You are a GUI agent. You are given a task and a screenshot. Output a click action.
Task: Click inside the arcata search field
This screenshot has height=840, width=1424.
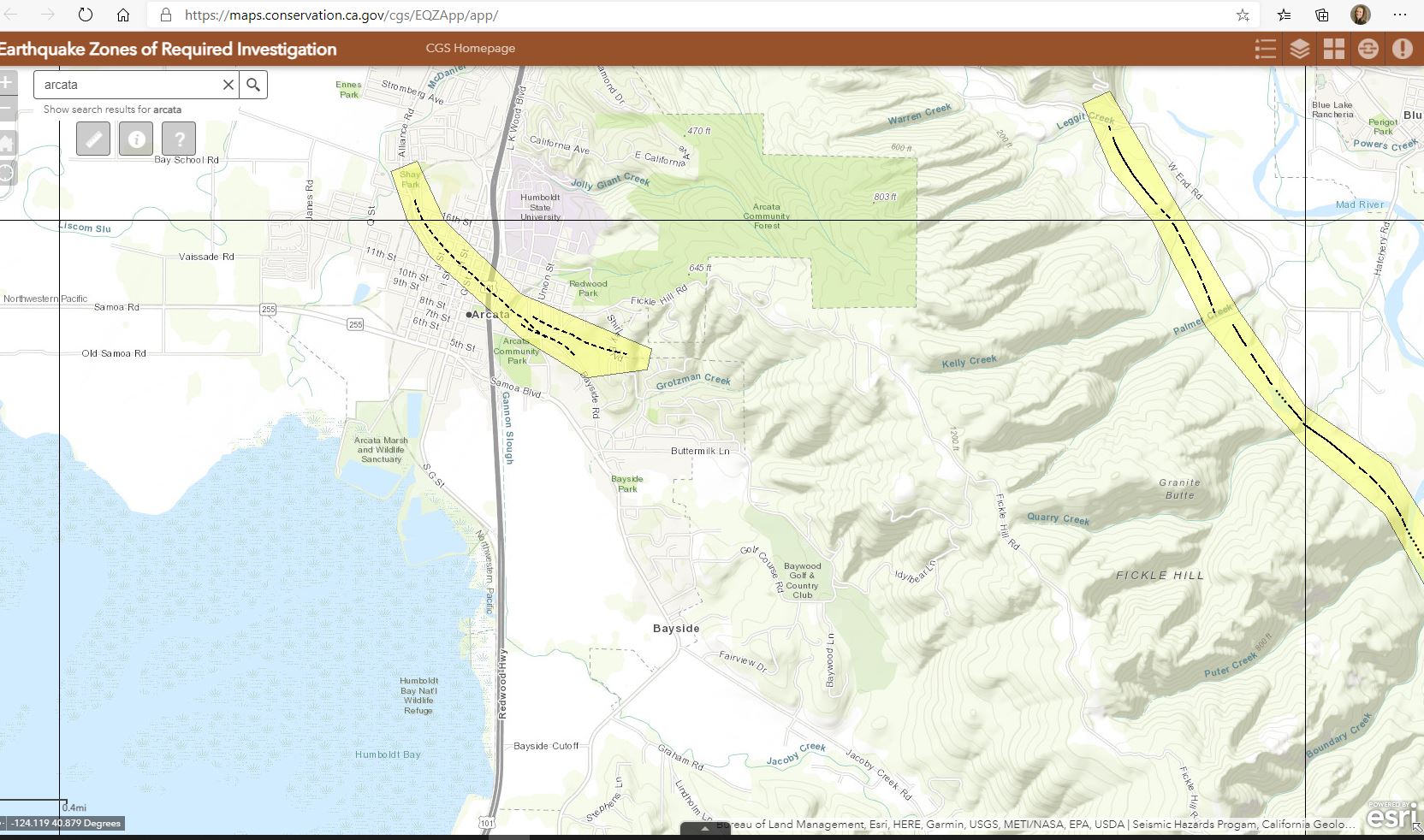coord(128,85)
